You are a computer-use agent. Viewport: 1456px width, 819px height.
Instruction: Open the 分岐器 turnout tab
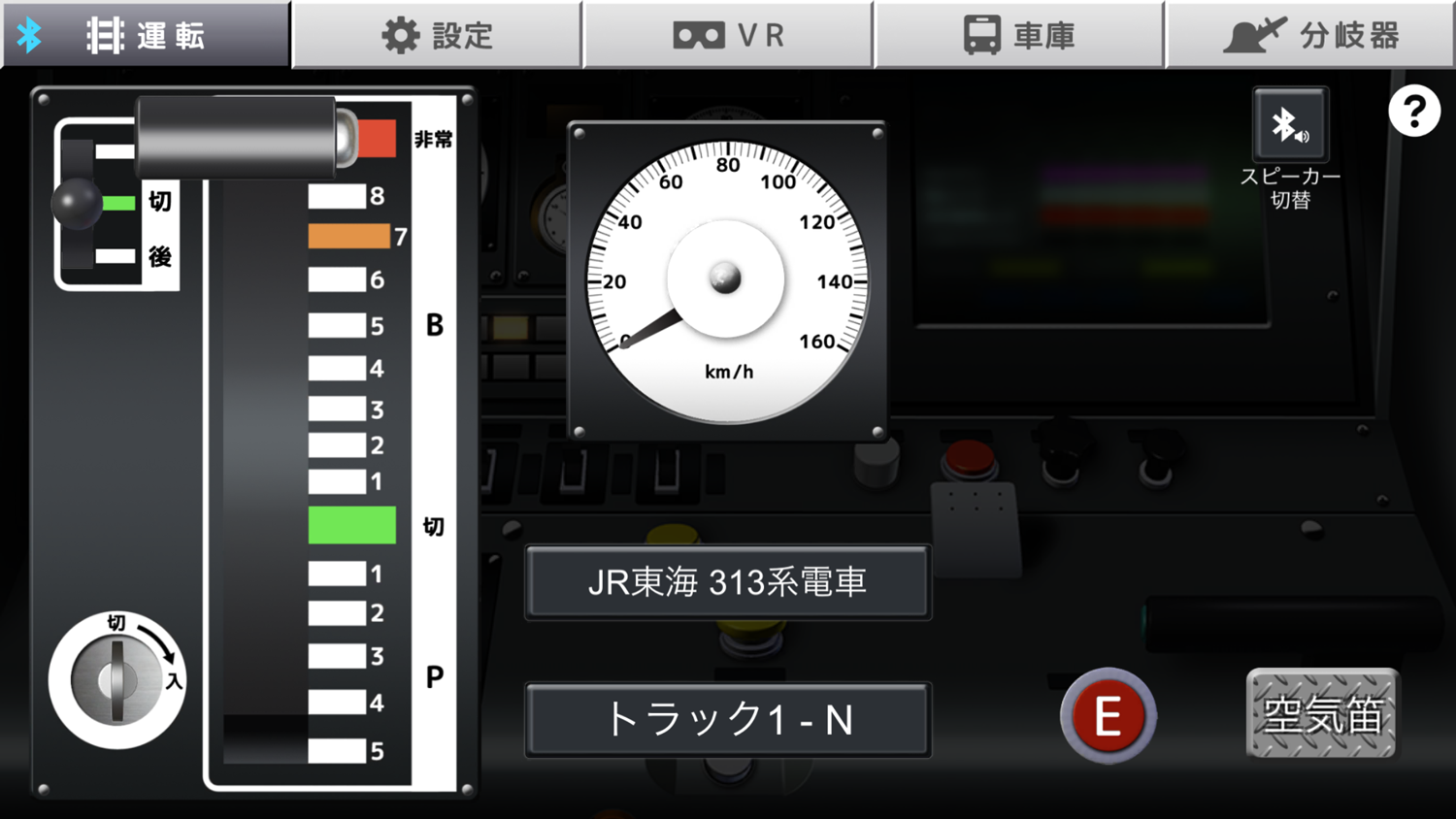coord(1310,35)
